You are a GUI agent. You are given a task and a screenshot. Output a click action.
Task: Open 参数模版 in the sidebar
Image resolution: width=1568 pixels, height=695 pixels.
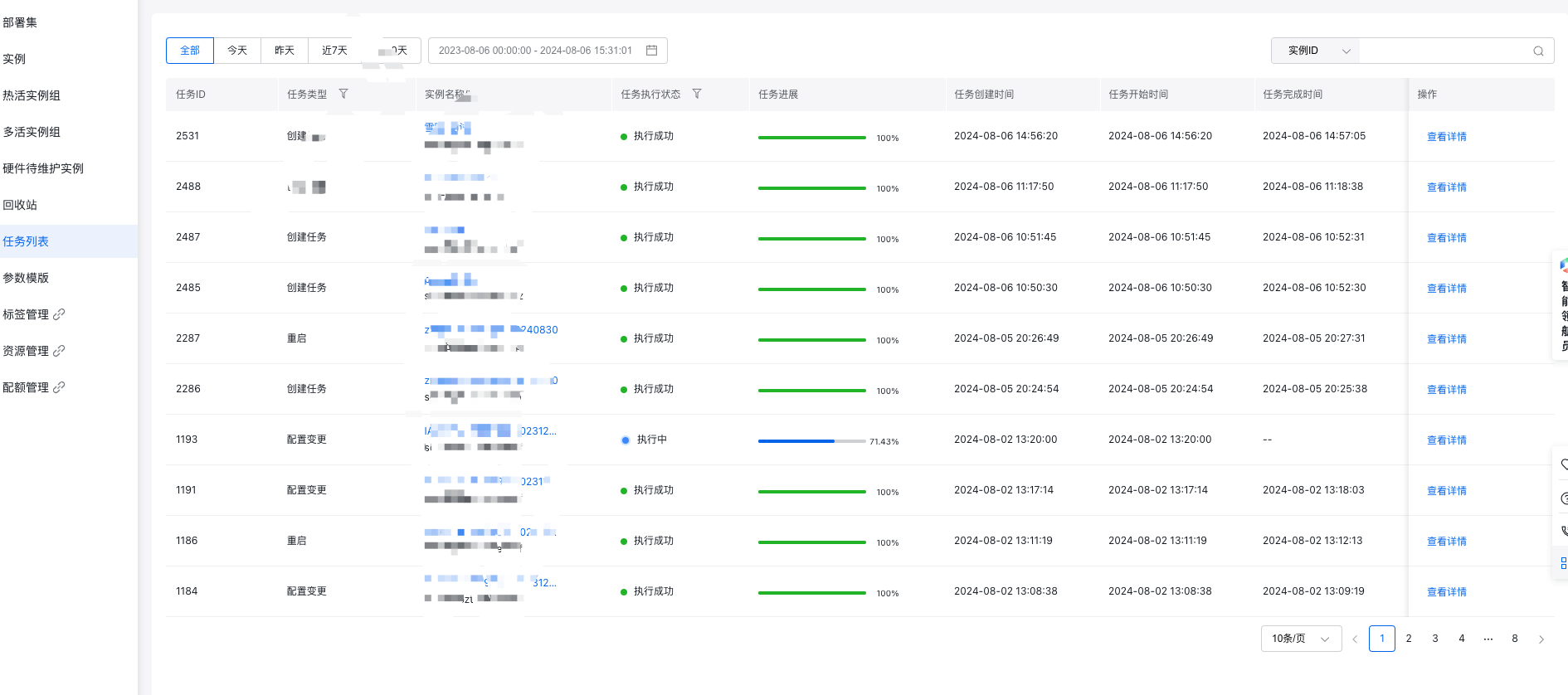[x=26, y=278]
